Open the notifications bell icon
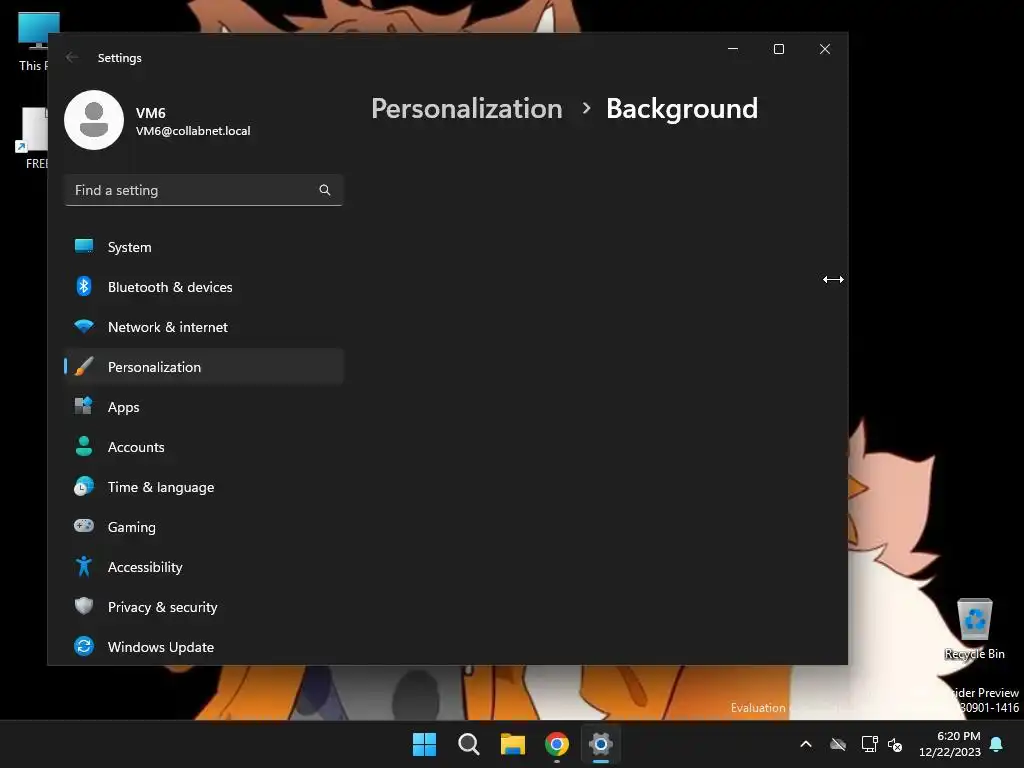The image size is (1024, 768). click(997, 744)
